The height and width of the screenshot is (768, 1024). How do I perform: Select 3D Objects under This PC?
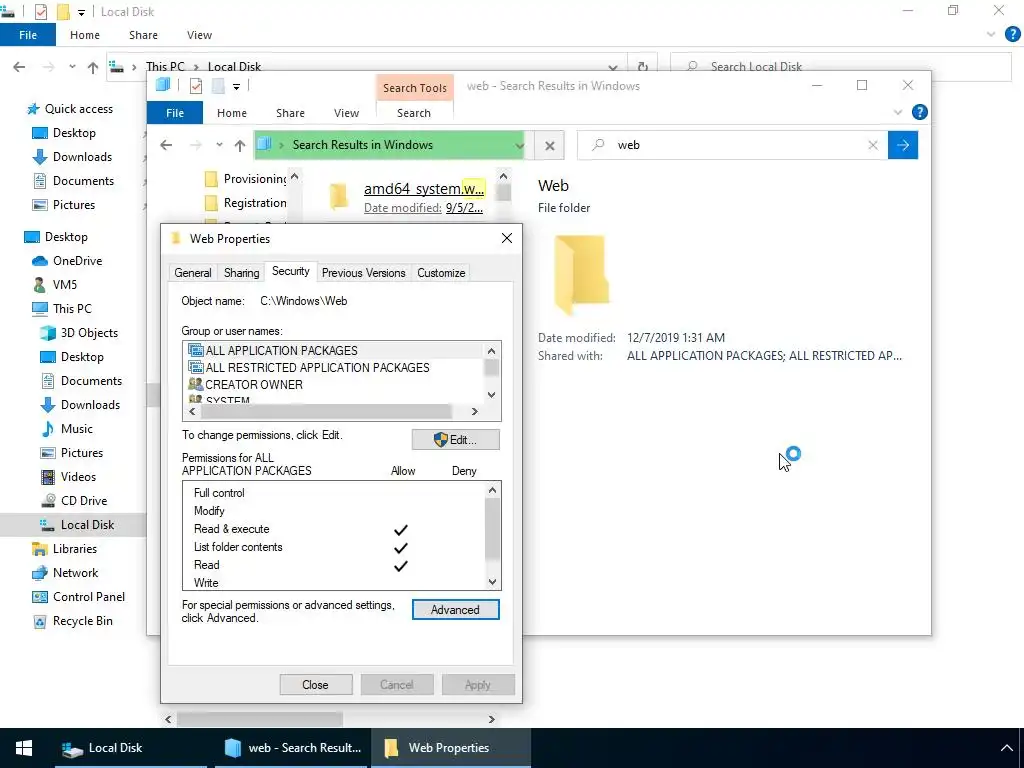click(79, 332)
